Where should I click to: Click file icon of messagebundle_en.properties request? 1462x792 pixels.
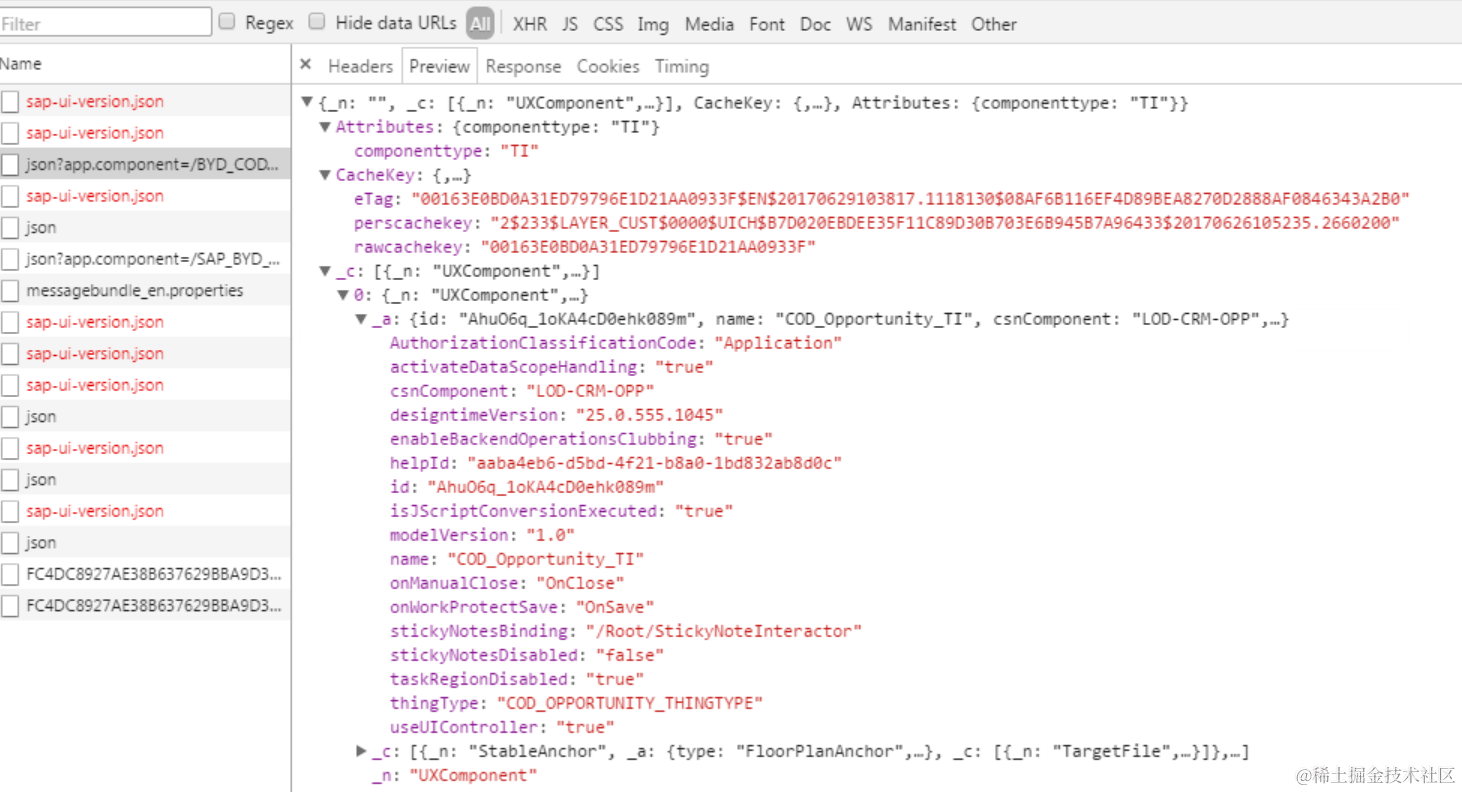[x=10, y=291]
